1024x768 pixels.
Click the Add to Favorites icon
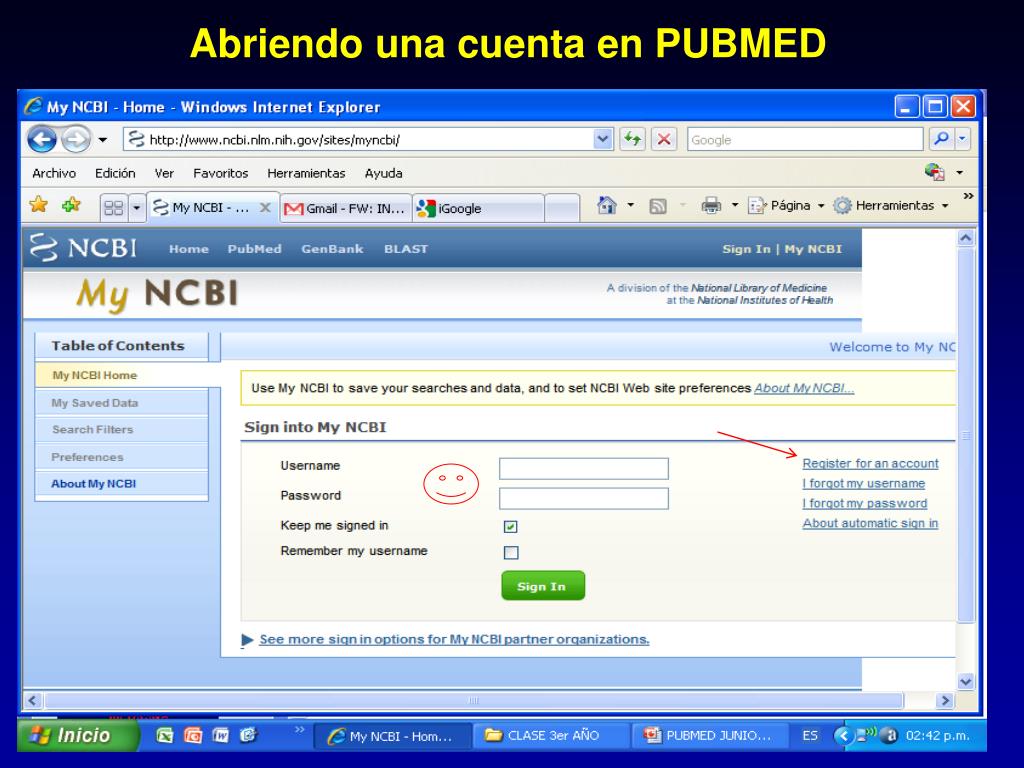click(71, 205)
